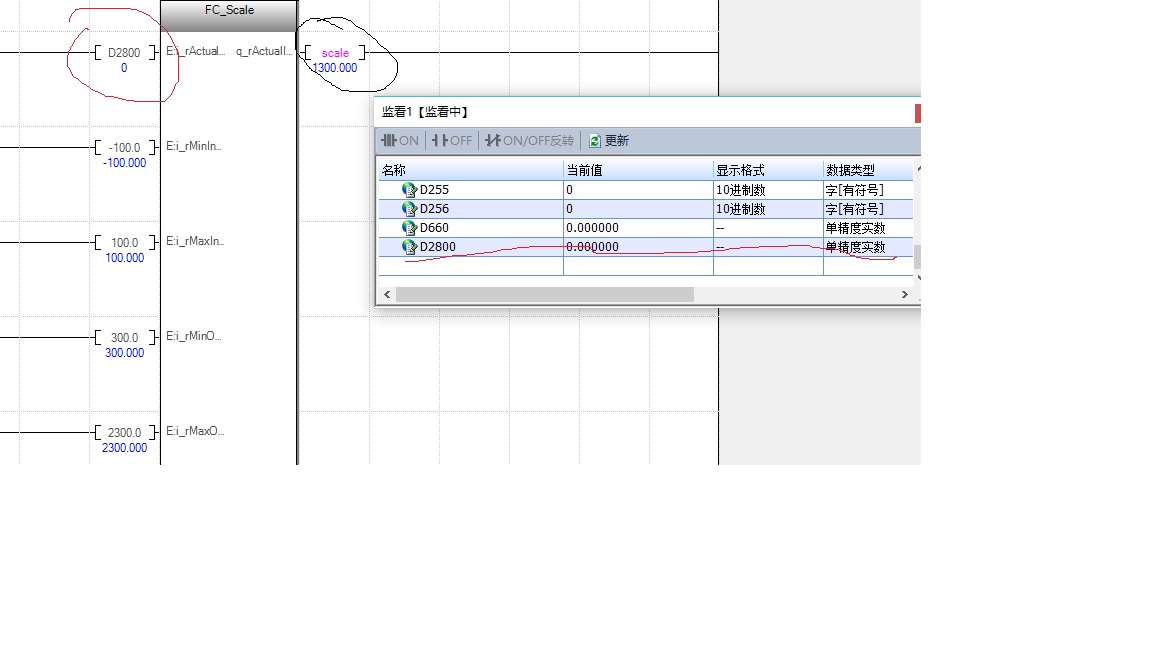Click the FC_Scale function block header
Image resolution: width=1152 pixels, height=648 pixels.
click(x=229, y=11)
